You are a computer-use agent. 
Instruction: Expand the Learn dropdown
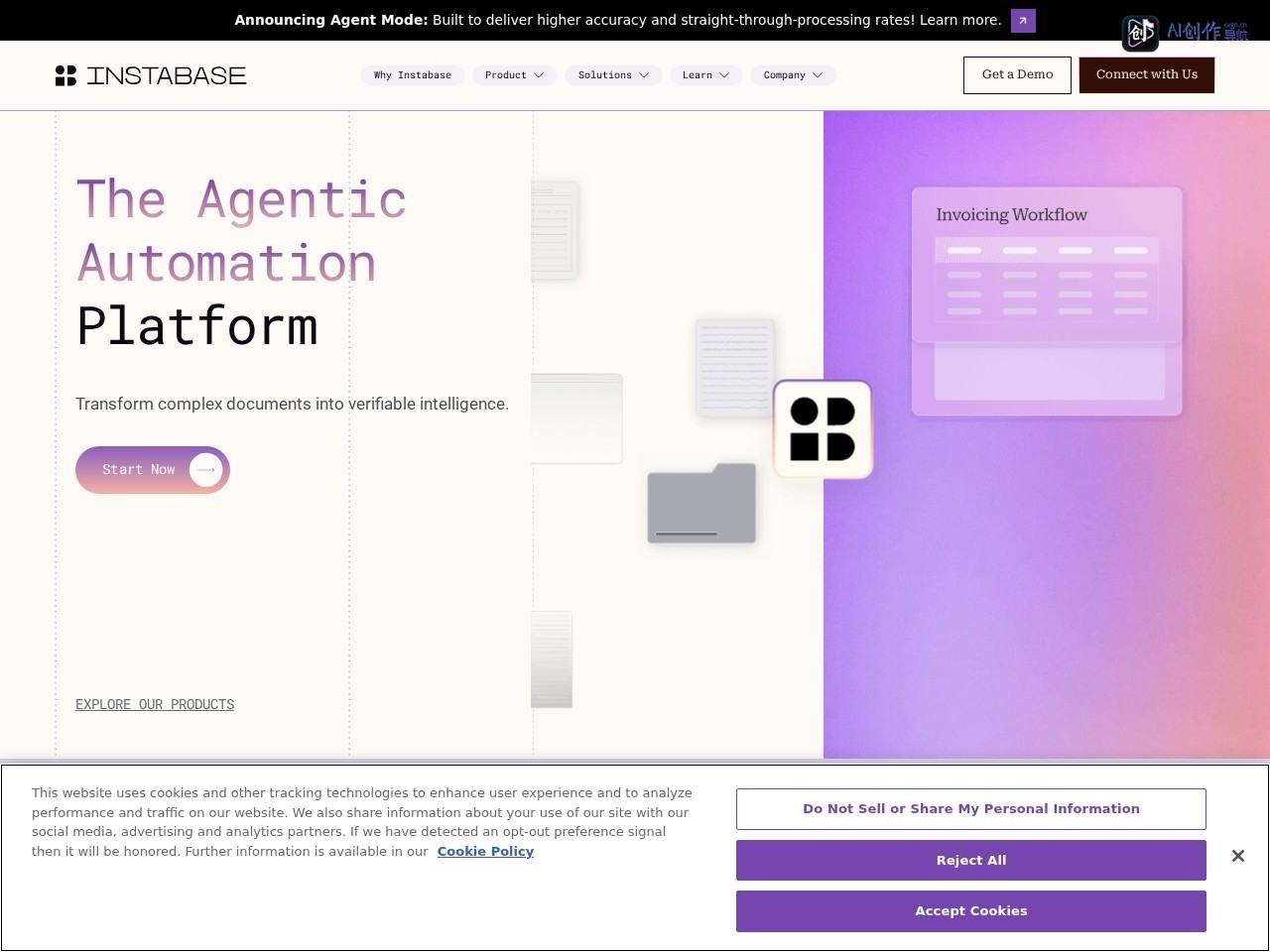point(705,75)
